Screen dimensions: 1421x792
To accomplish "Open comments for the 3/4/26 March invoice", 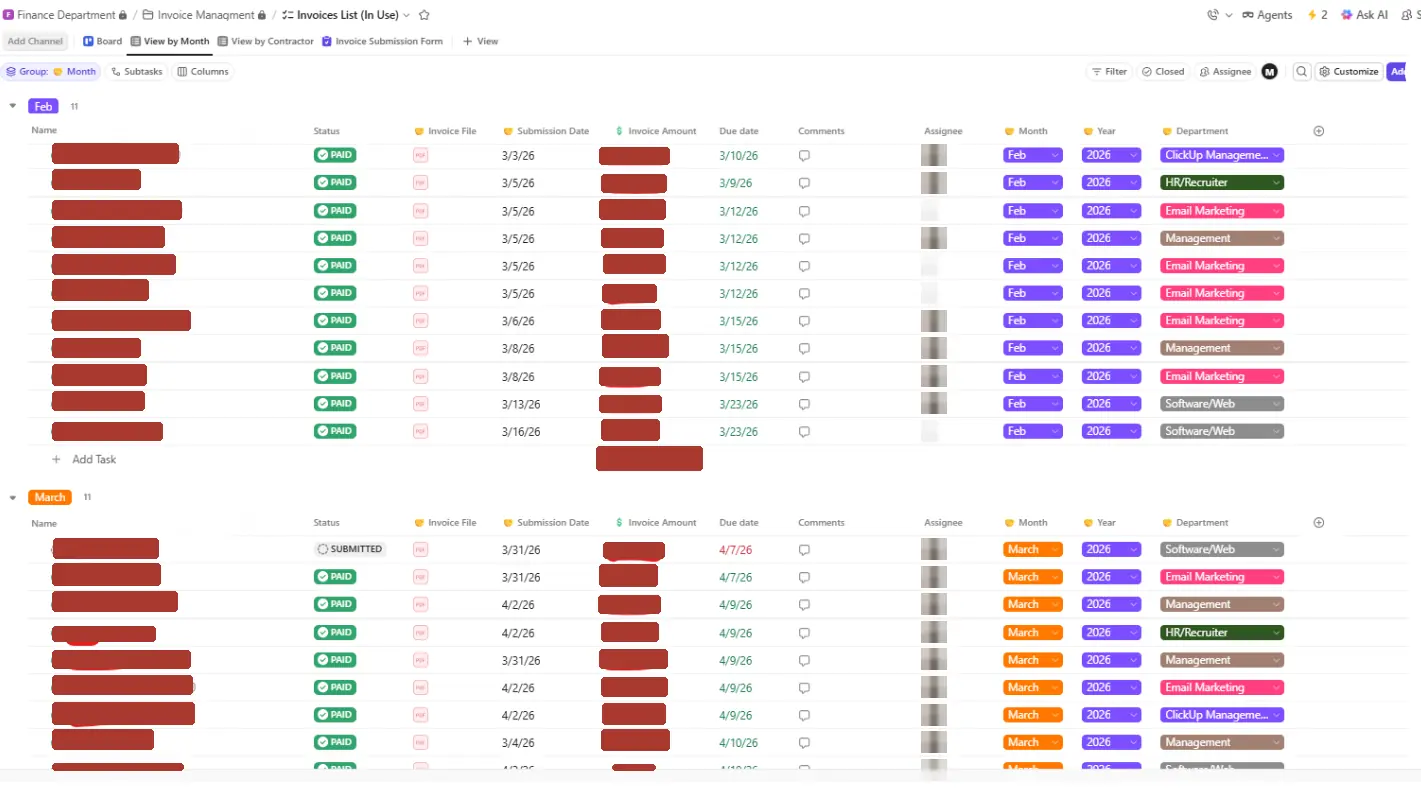I will [804, 743].
